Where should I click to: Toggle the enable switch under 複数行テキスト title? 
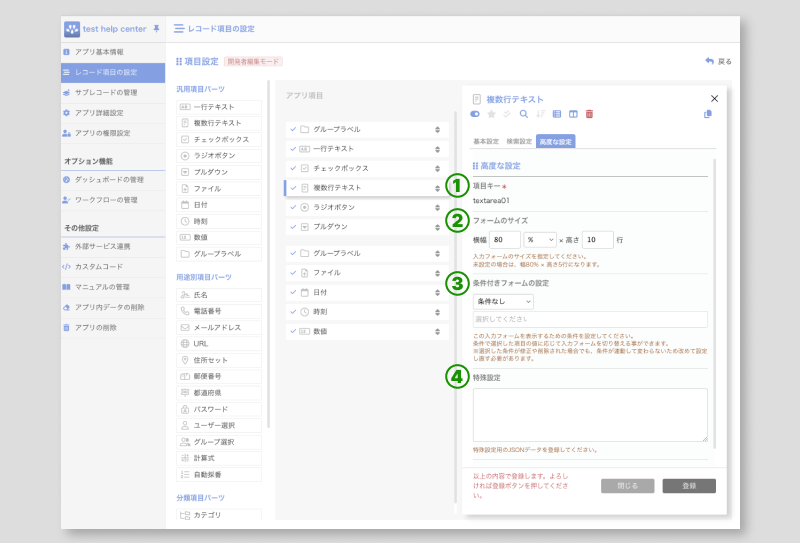[x=474, y=114]
